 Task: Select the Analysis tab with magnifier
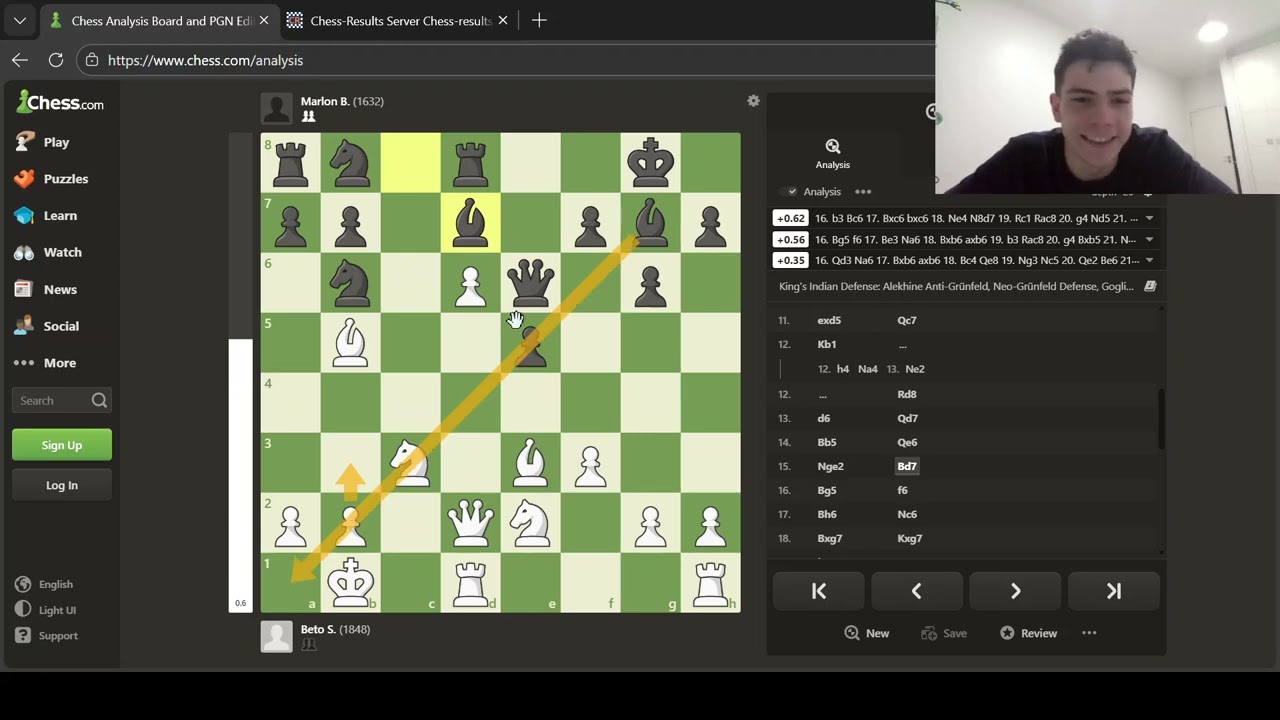832,154
